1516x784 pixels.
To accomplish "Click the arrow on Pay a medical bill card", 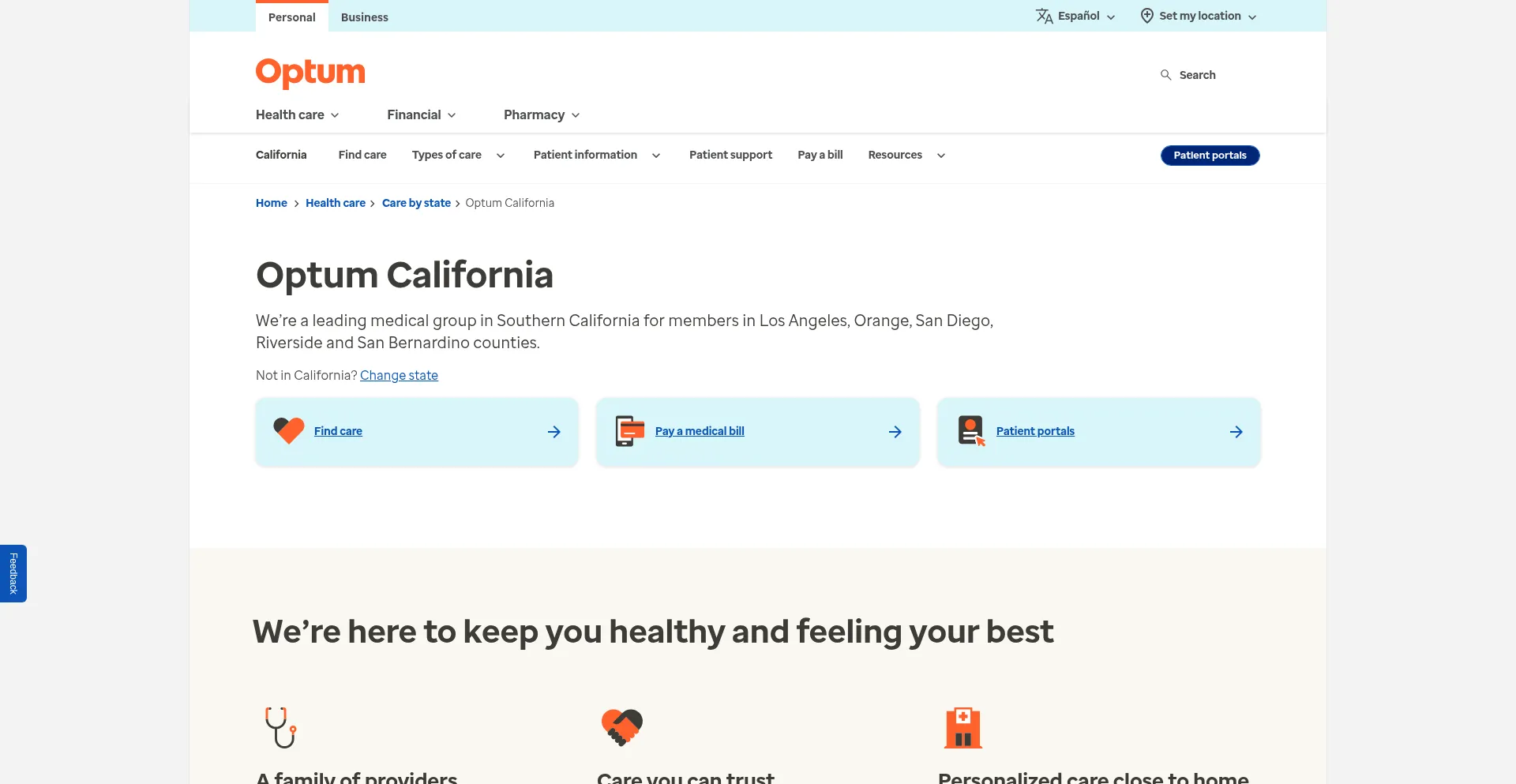I will (895, 432).
